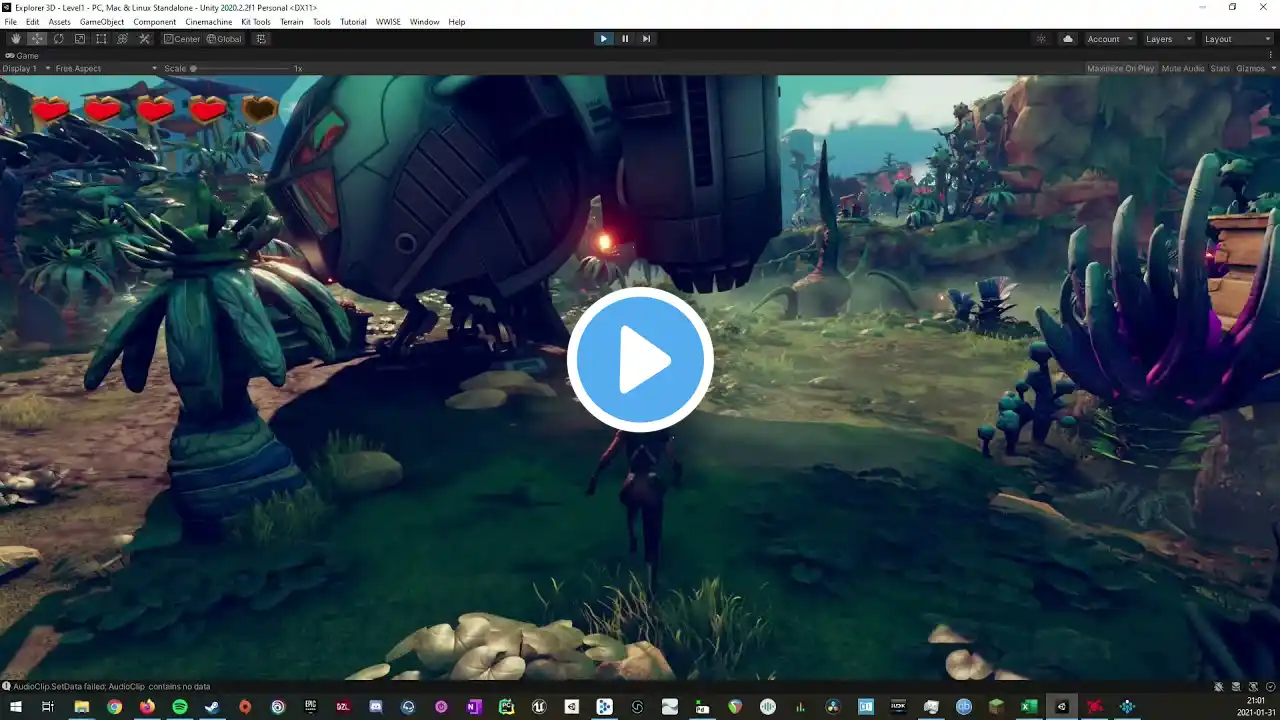
Task: Open Spotify from the taskbar
Action: [180, 706]
